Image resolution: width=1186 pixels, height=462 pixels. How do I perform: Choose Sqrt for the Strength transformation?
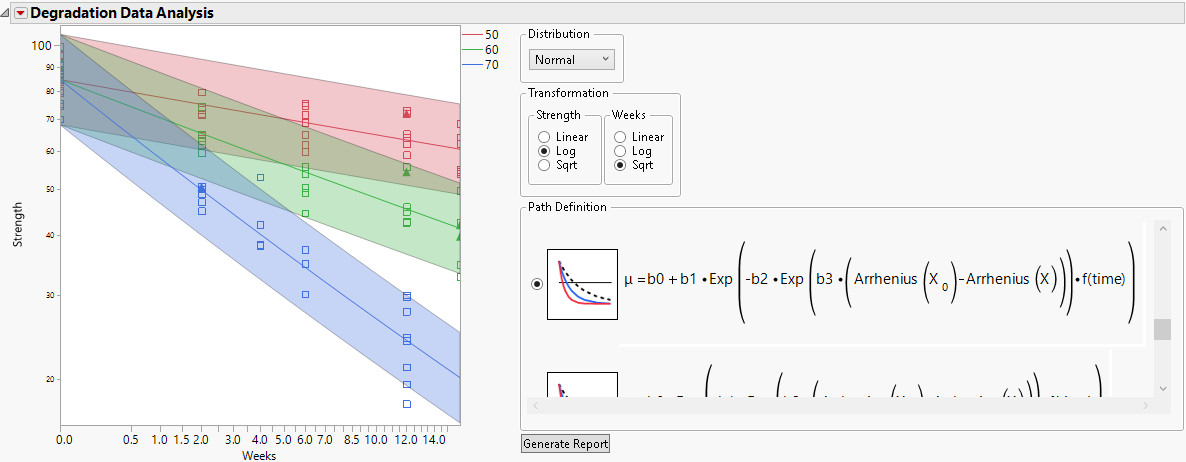pos(544,165)
